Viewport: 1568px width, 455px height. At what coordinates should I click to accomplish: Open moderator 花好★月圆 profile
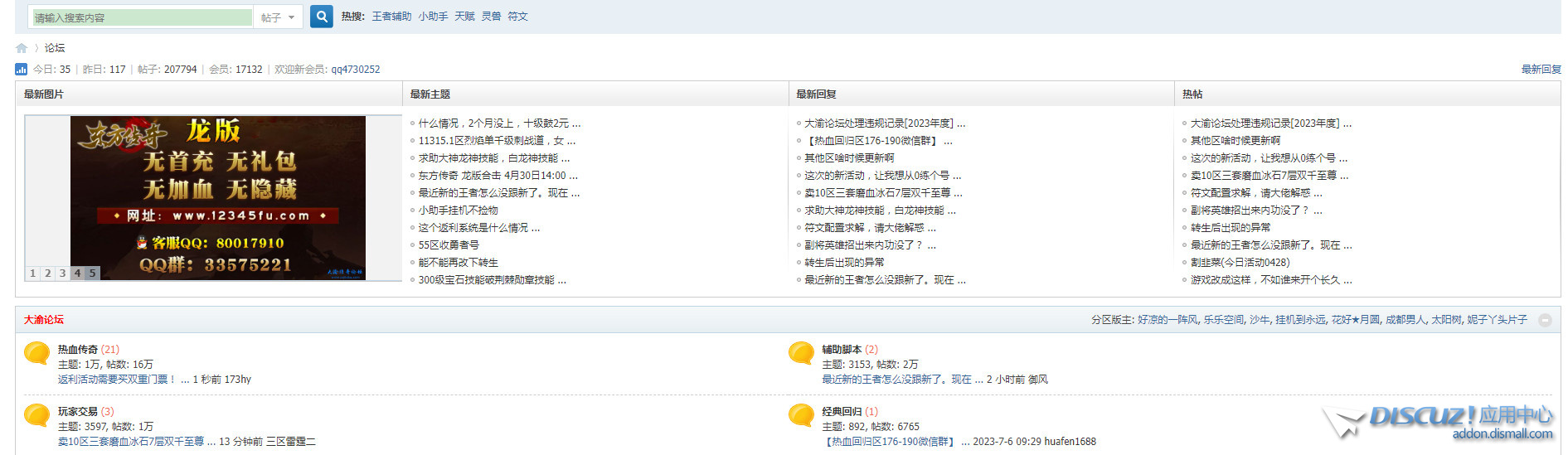1356,320
